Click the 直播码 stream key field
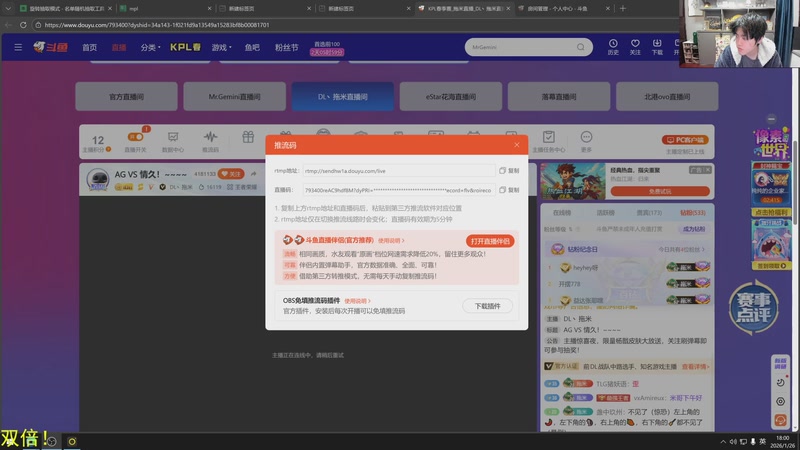 tap(398, 190)
